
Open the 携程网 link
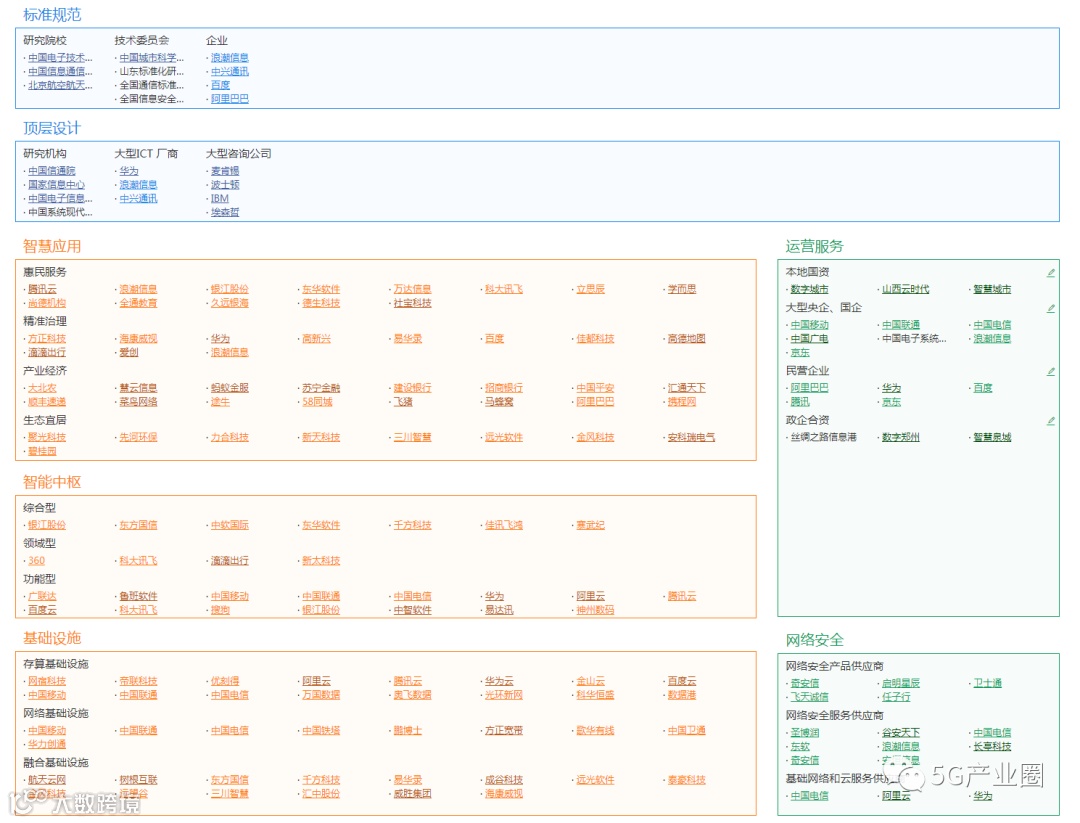click(682, 402)
